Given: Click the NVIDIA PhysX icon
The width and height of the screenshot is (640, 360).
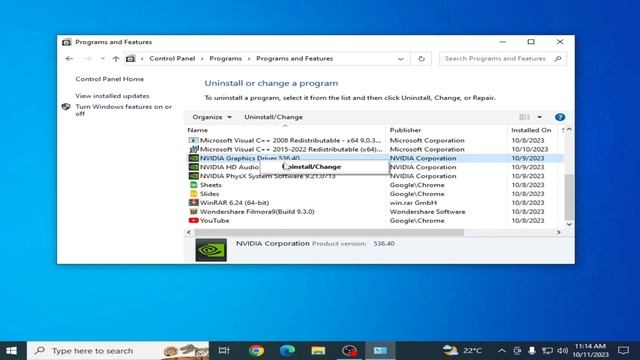Looking at the screenshot, I should [193, 176].
